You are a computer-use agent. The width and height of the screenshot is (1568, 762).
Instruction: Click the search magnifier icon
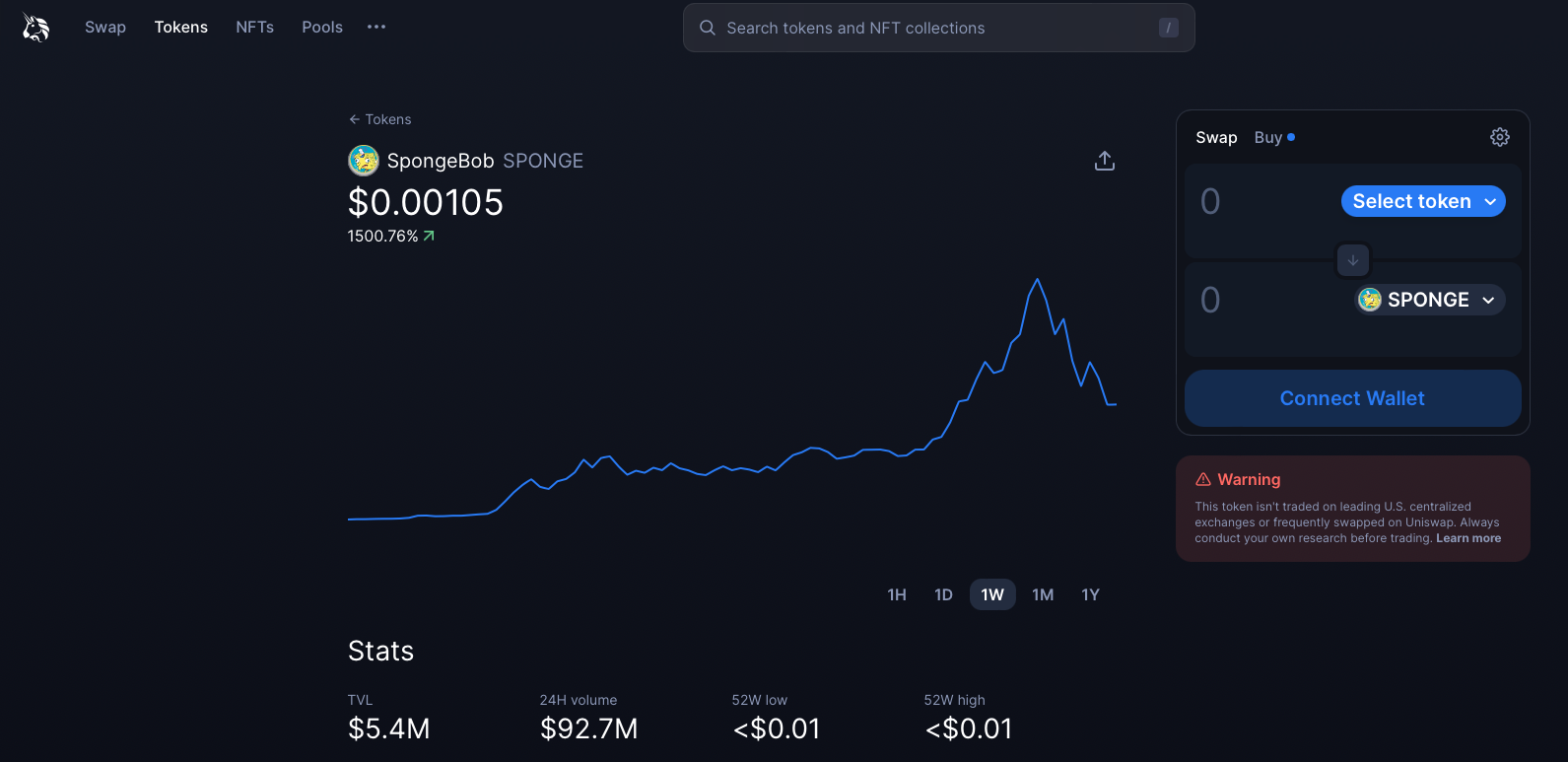coord(708,28)
